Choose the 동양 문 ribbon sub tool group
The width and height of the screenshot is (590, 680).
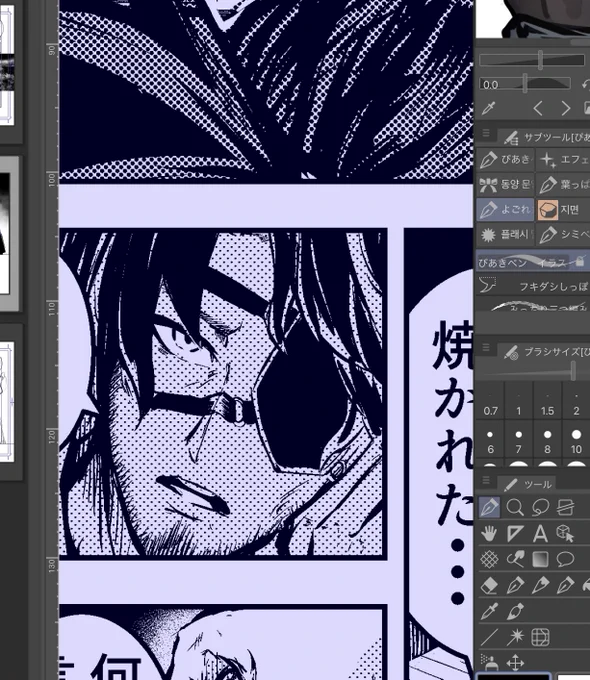[505, 185]
